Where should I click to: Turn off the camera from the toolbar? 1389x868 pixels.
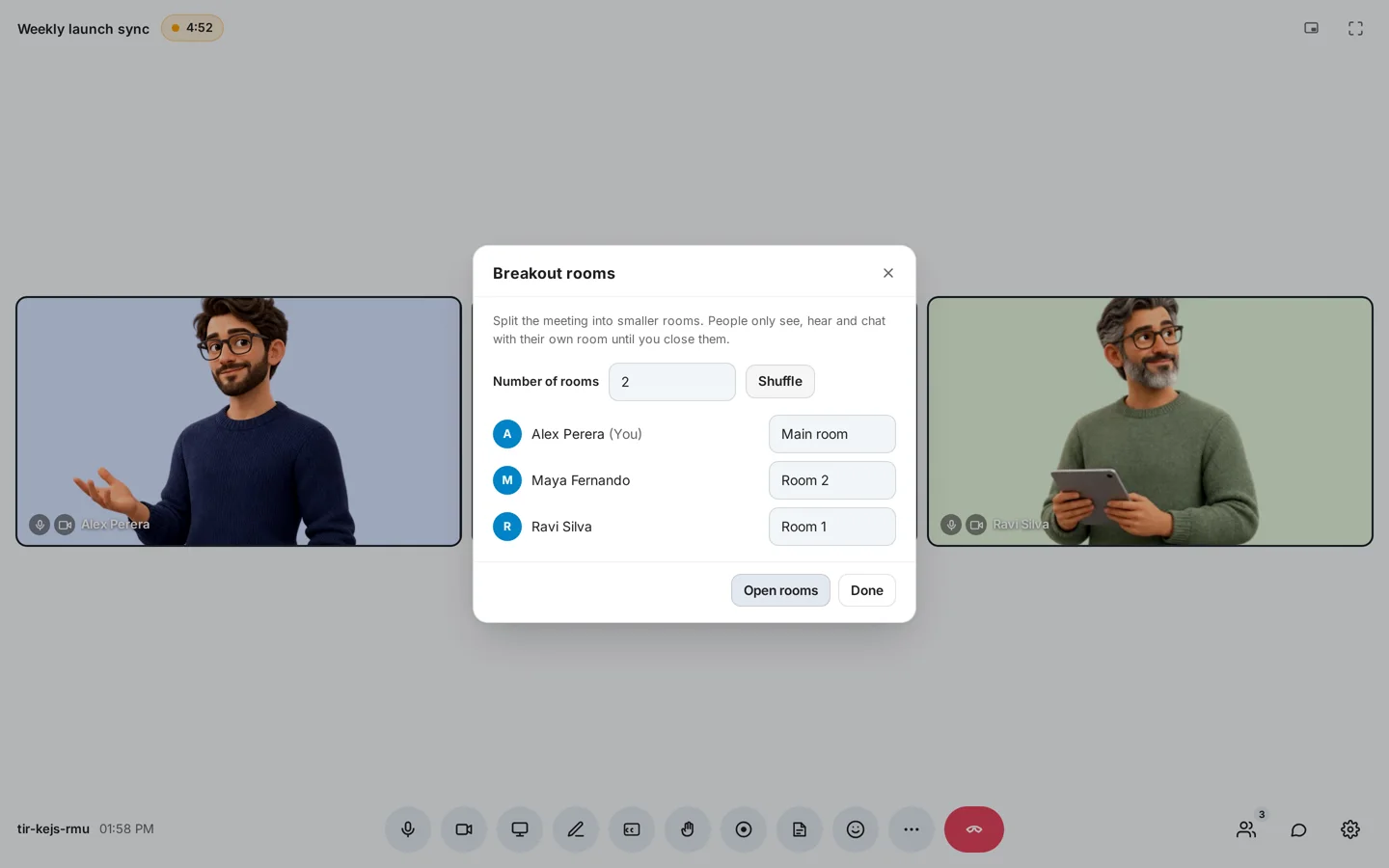464,829
